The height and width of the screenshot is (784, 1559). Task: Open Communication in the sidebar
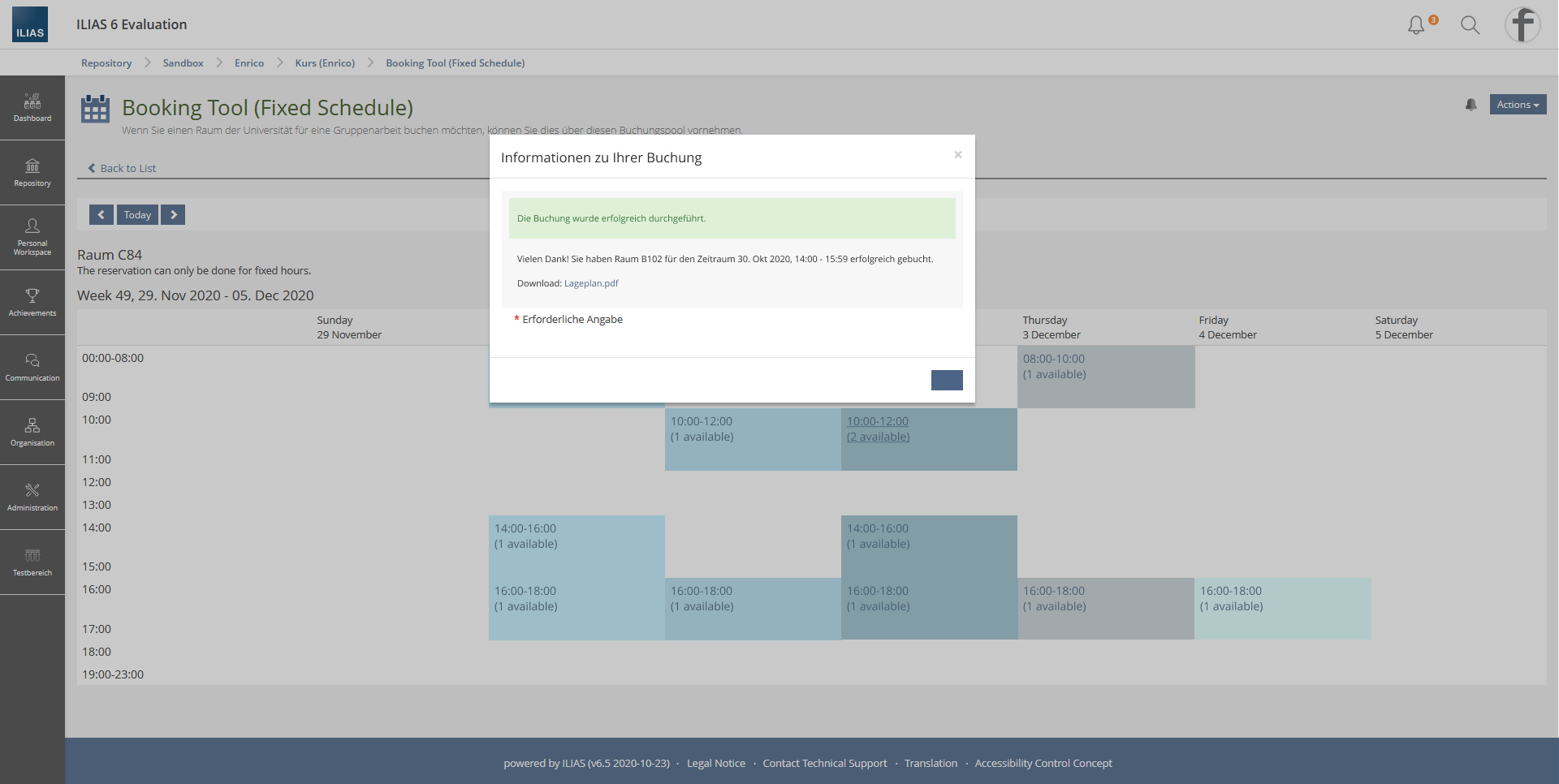[x=32, y=367]
